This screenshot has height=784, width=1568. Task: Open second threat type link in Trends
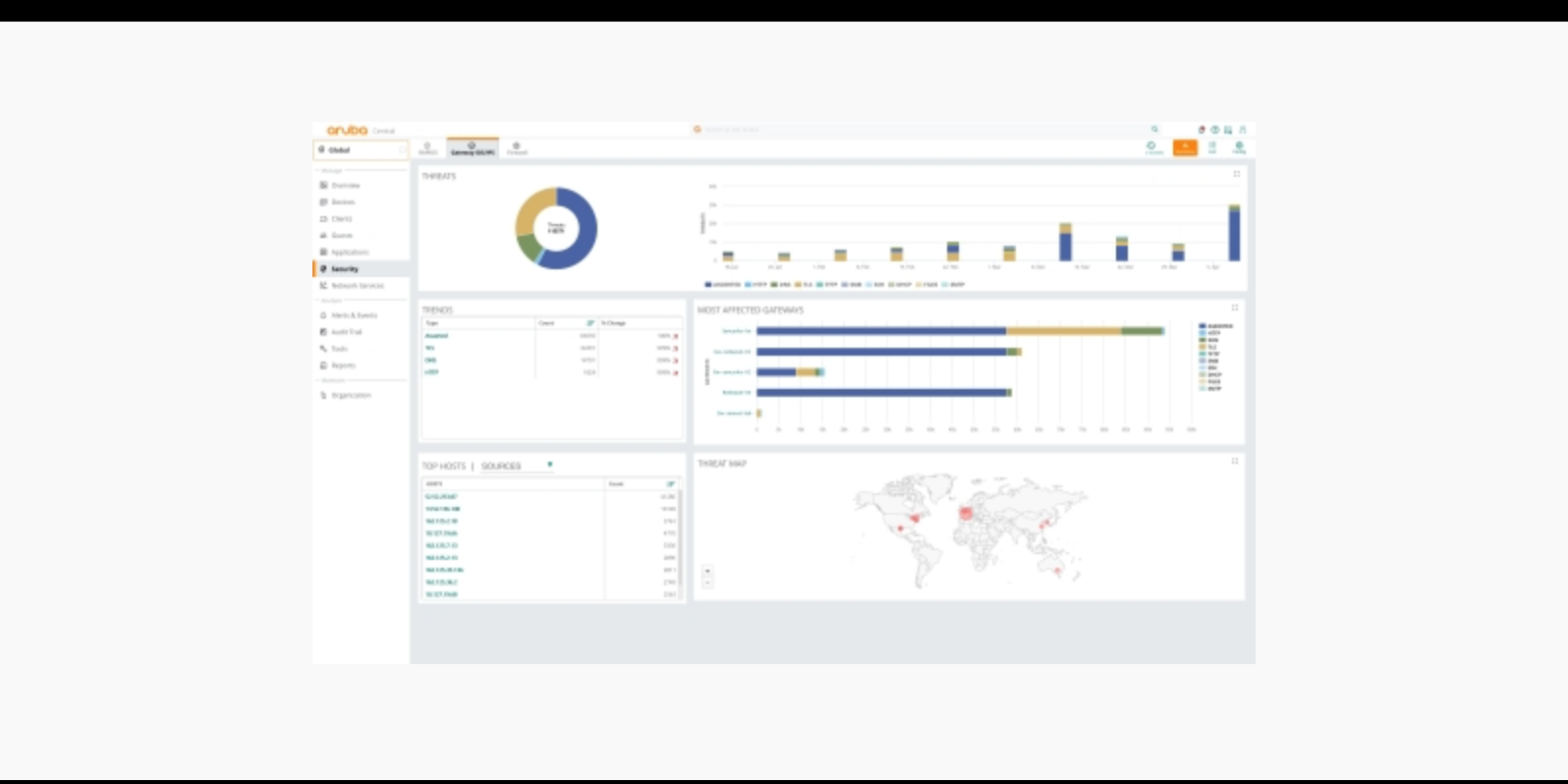pos(429,348)
